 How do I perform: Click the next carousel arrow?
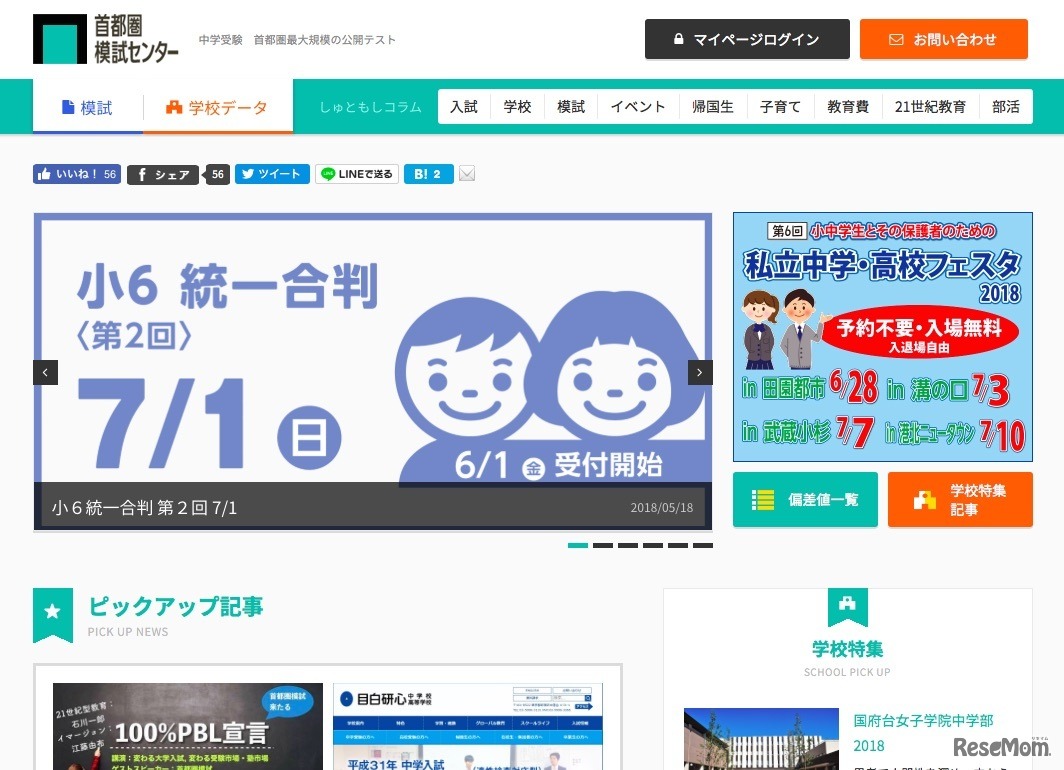tap(699, 371)
